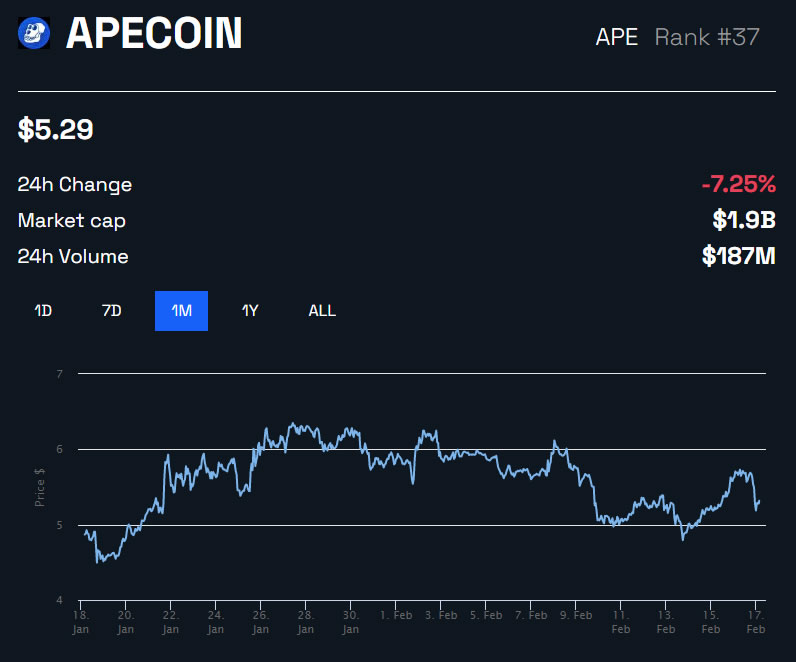796x662 pixels.
Task: Click the $187M volume value
Action: [739, 256]
